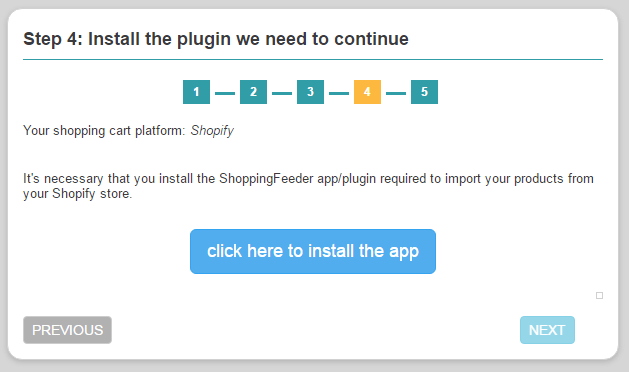The height and width of the screenshot is (372, 629).
Task: Click 'your Shopify store.' text line
Action: coord(77,194)
